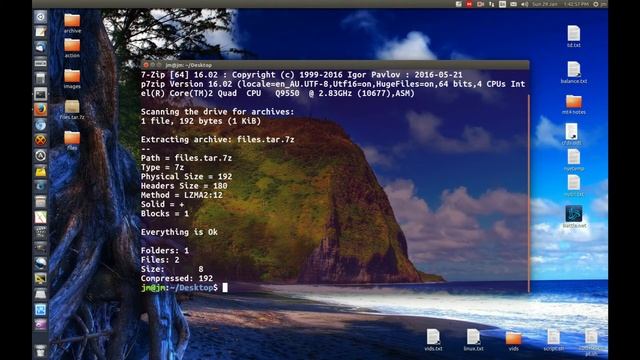Open the 'archive' folder on the desktop
Screen dimensions: 640x360
72,23
